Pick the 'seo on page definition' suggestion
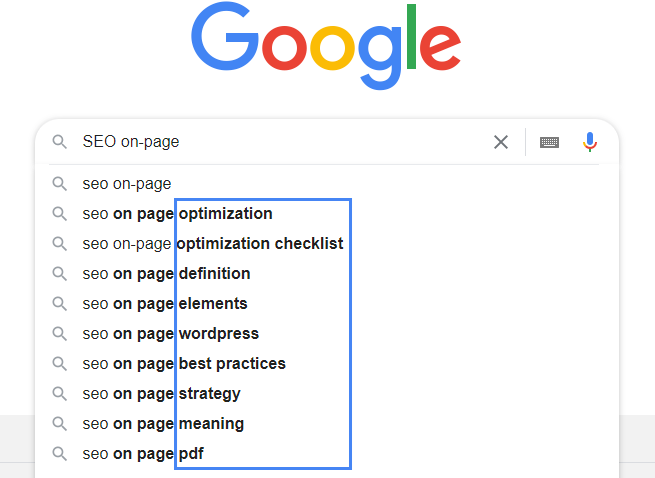655x478 pixels. (x=166, y=274)
